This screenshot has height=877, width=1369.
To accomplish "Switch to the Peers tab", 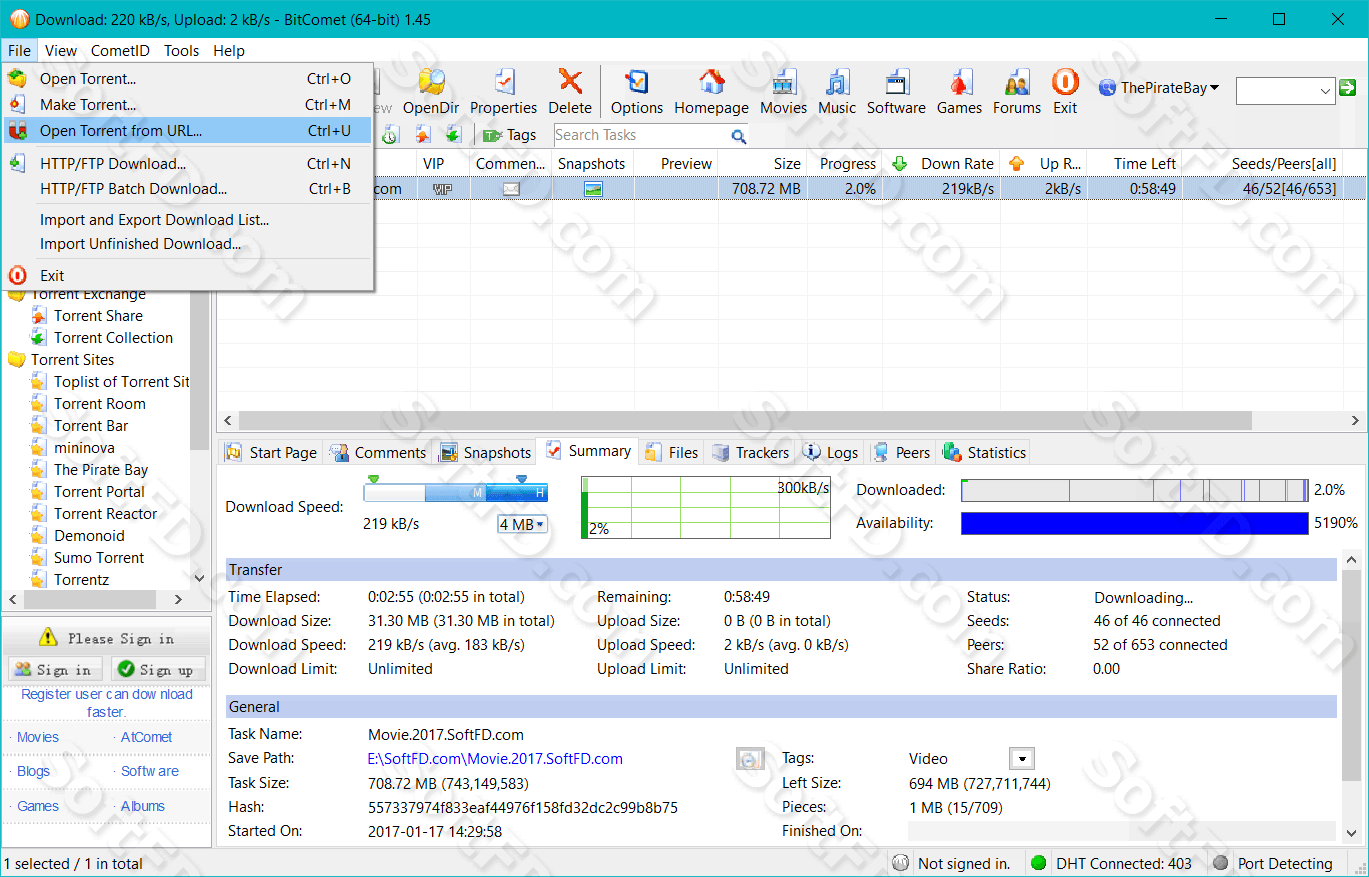I will click(901, 452).
